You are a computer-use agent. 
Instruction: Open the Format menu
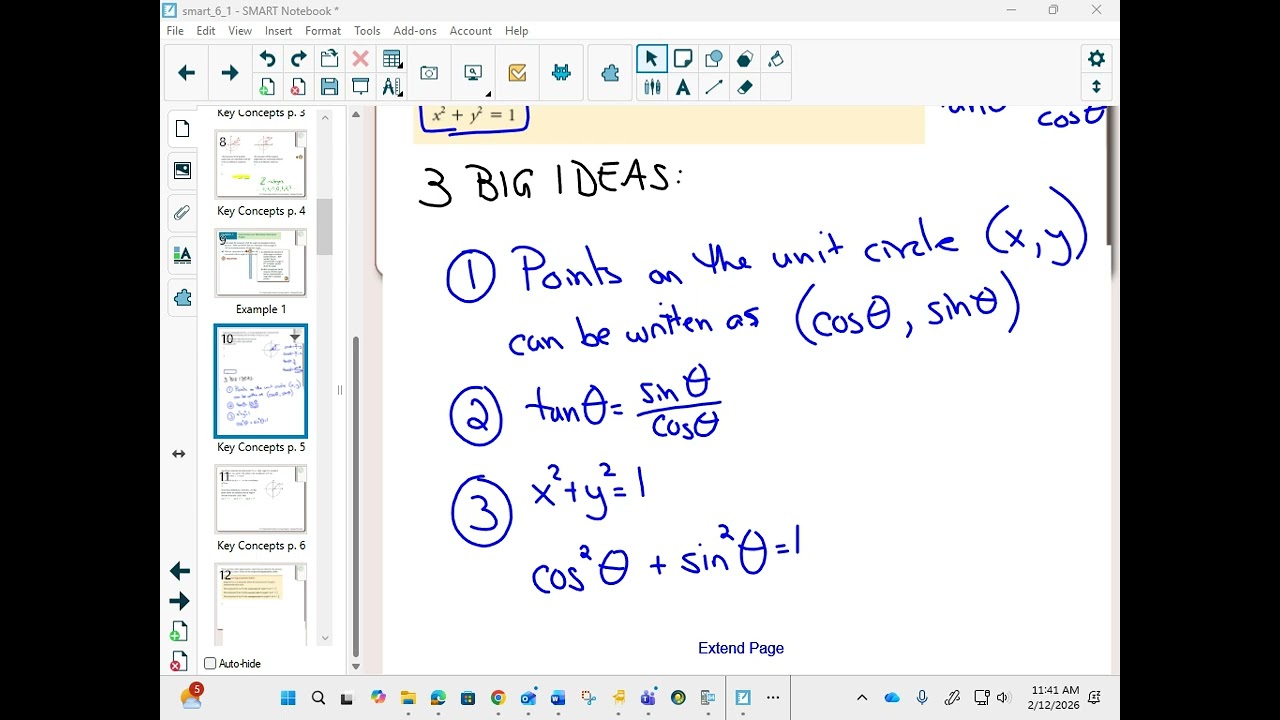click(323, 31)
